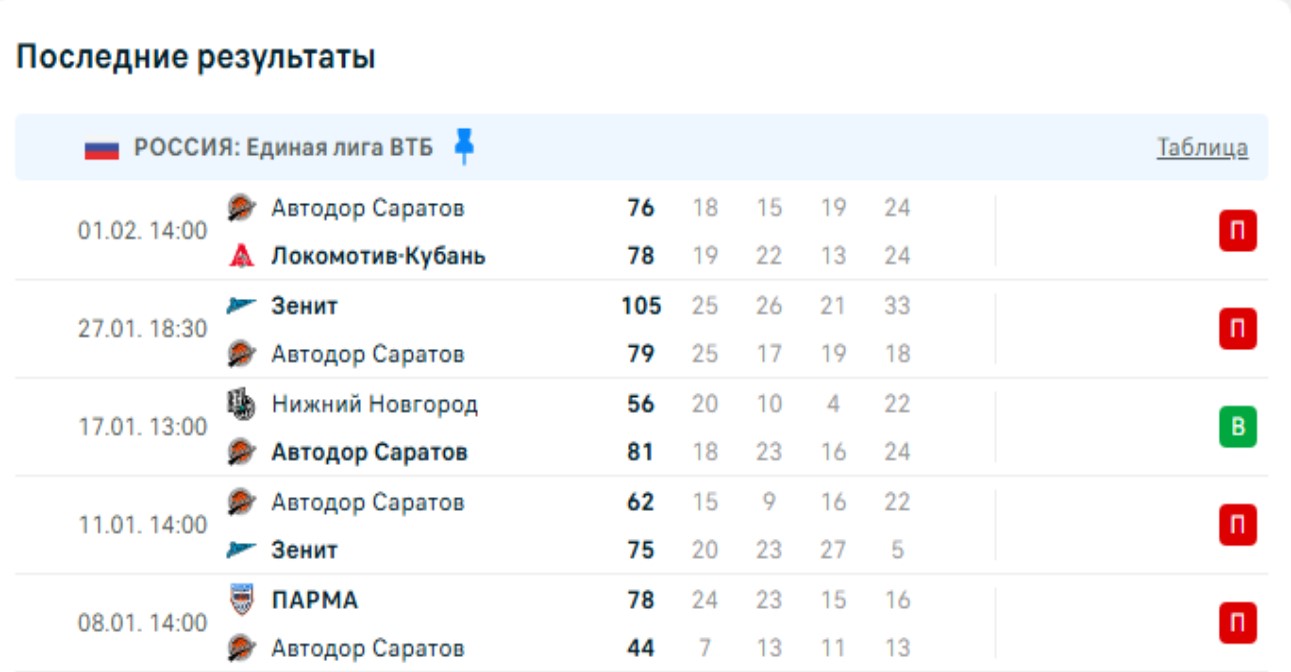The image size is (1291, 672).
Task: Select team name Локомотив-Кубань
Action: pyautogui.click(x=378, y=256)
